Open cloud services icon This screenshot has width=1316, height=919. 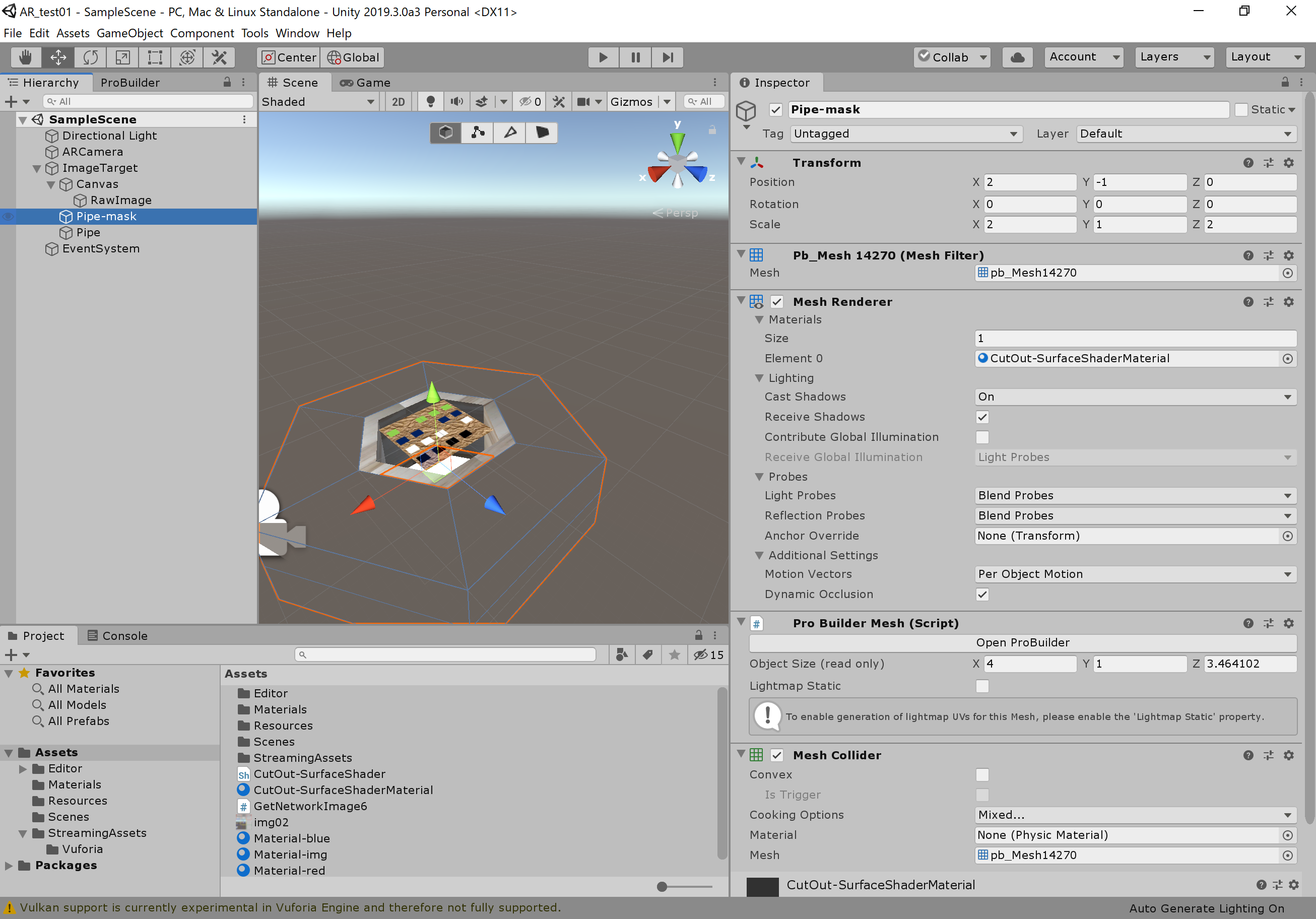[x=1017, y=57]
